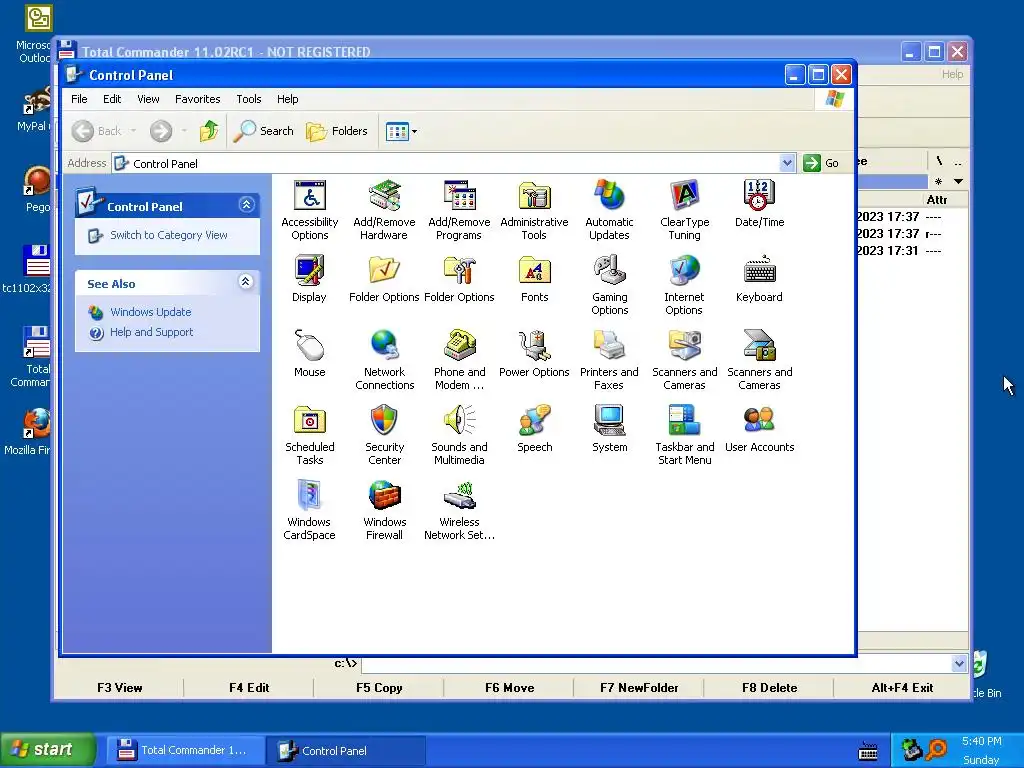Screen dimensions: 1024x768
Task: Go up one folder level
Action: coord(209,131)
